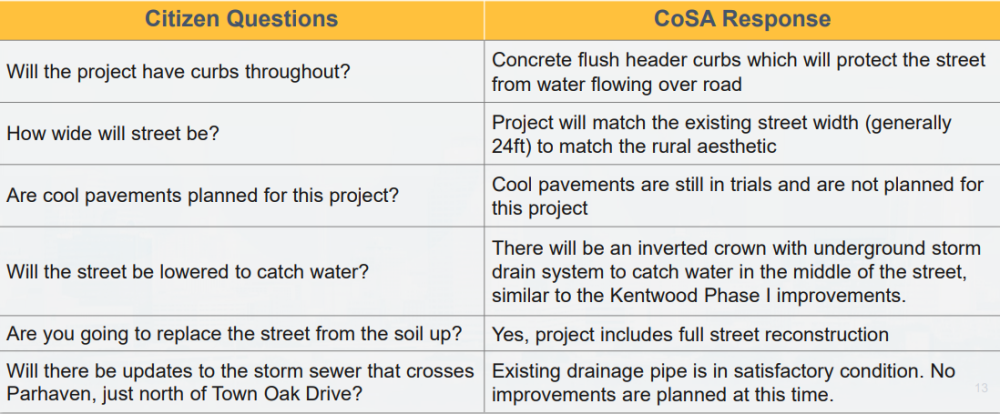Click the 'How wide will street be?' question

pos(113,134)
